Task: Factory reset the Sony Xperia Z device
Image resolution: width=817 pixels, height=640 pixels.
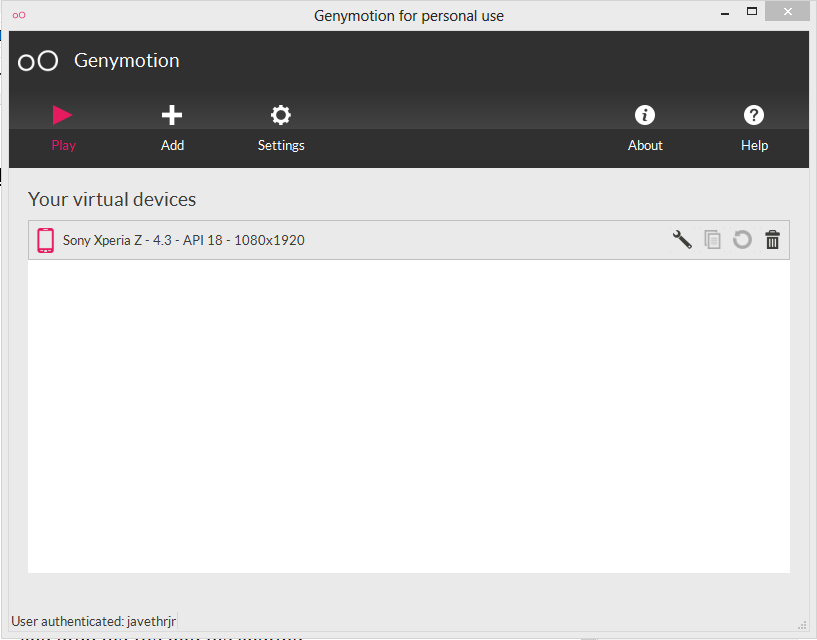Action: point(742,240)
